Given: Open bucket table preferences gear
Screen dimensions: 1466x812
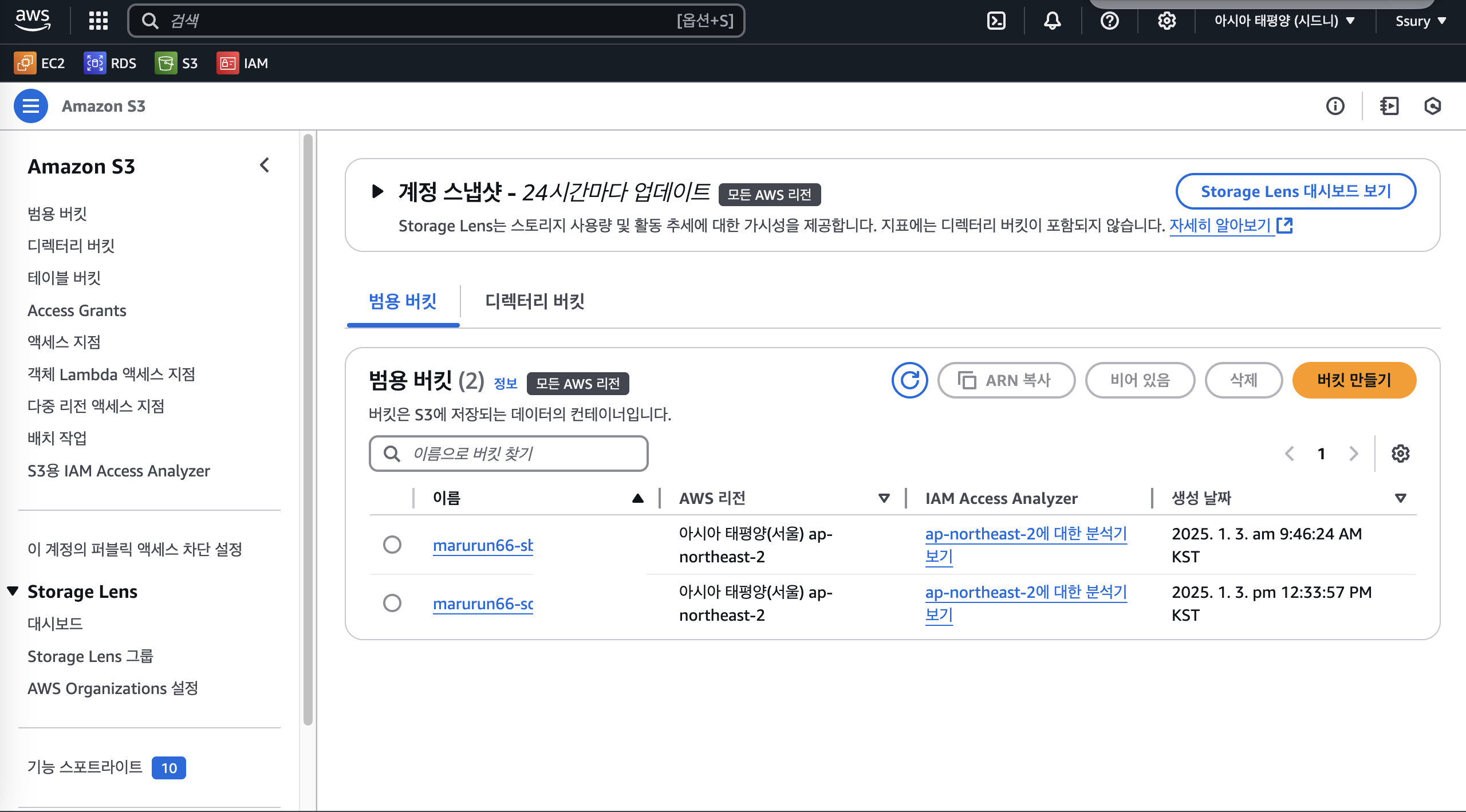Looking at the screenshot, I should (1400, 454).
